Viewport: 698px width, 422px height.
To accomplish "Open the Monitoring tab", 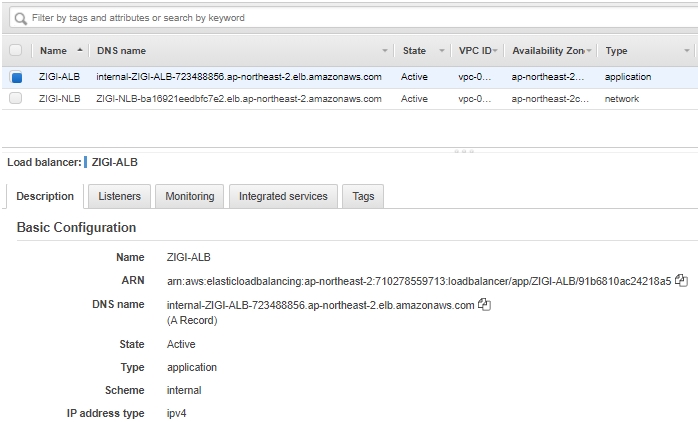I will (x=190, y=196).
